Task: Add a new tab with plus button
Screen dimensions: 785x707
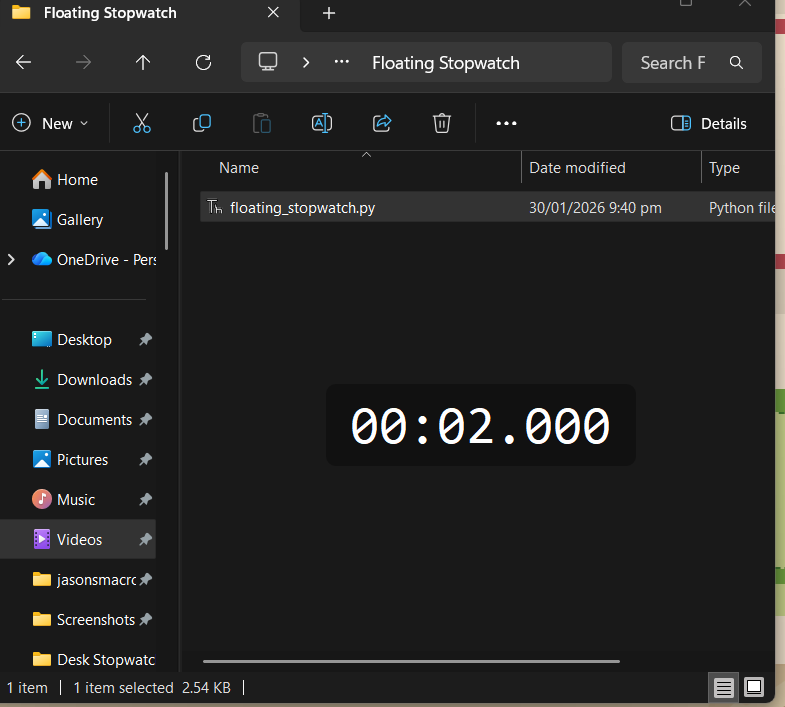Action: (x=329, y=13)
